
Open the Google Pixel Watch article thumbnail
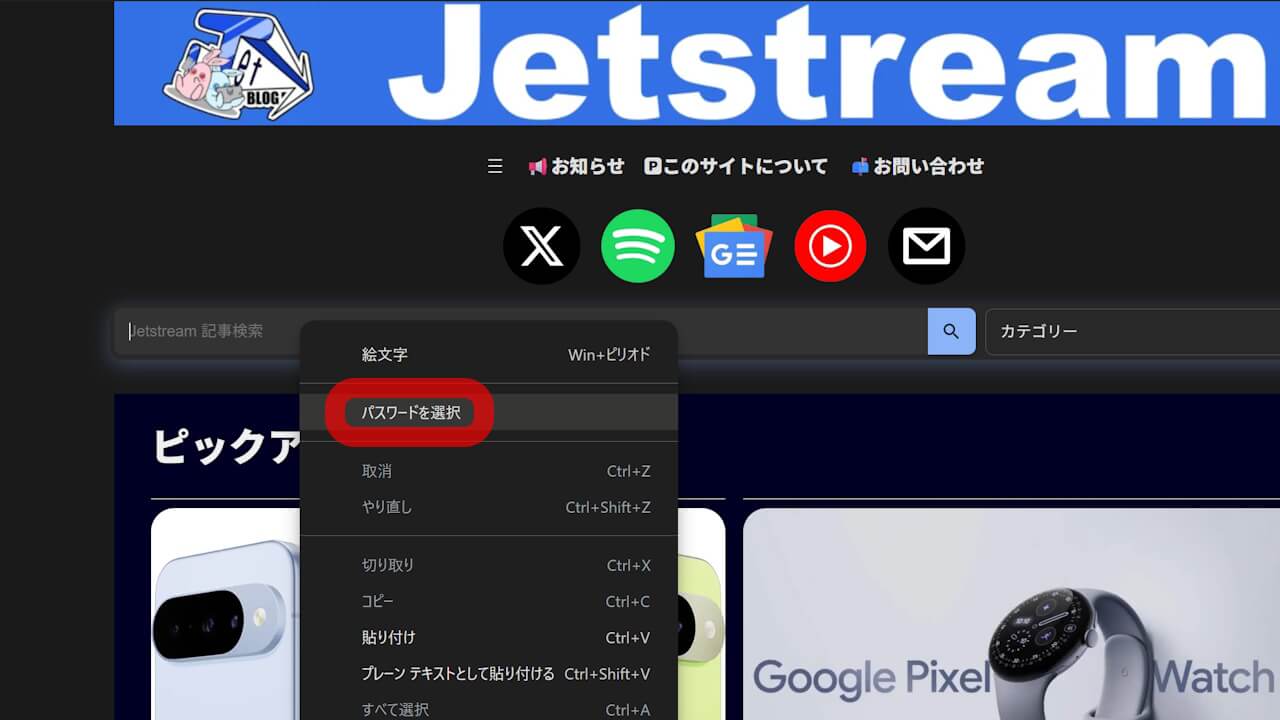[x=1011, y=614]
